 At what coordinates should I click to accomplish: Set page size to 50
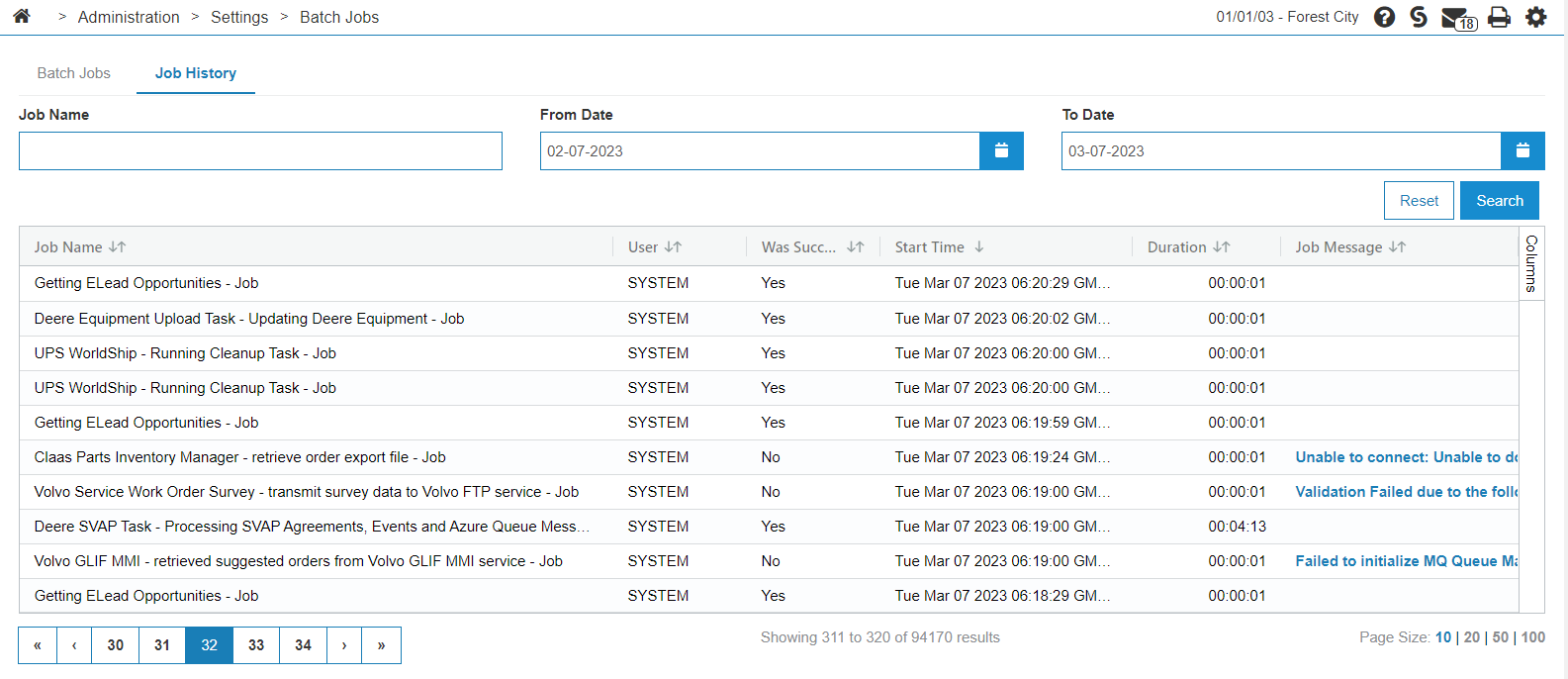(1500, 637)
